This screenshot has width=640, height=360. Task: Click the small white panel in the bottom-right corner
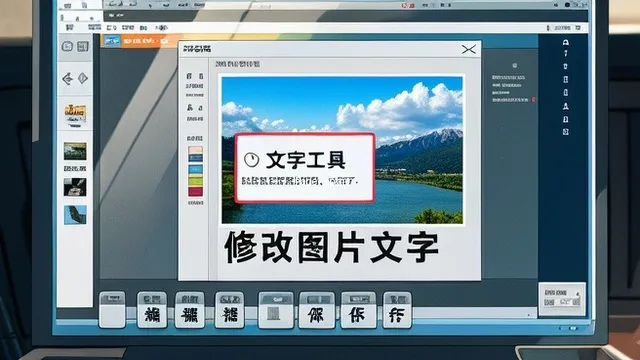point(562,299)
